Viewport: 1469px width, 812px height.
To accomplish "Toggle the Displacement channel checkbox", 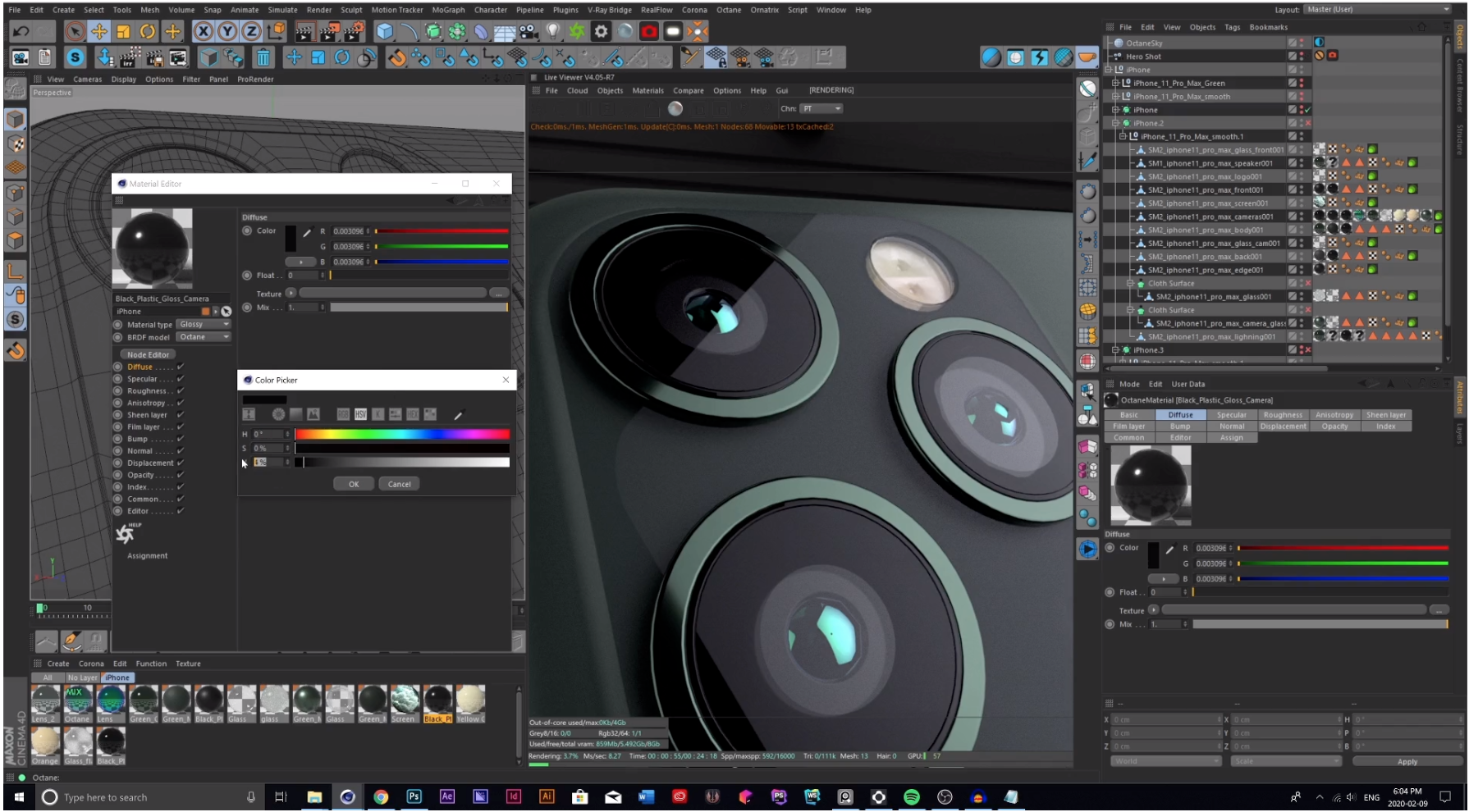I will pos(181,463).
